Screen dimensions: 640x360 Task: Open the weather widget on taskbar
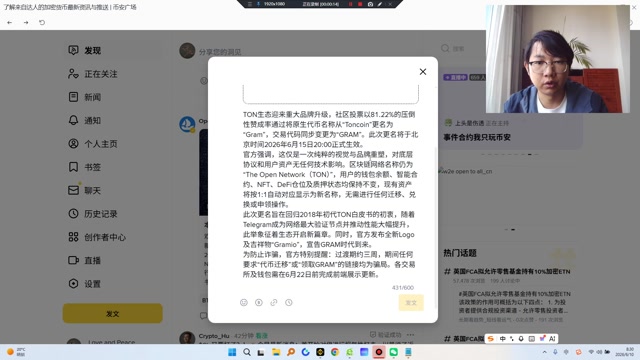coord(16,352)
